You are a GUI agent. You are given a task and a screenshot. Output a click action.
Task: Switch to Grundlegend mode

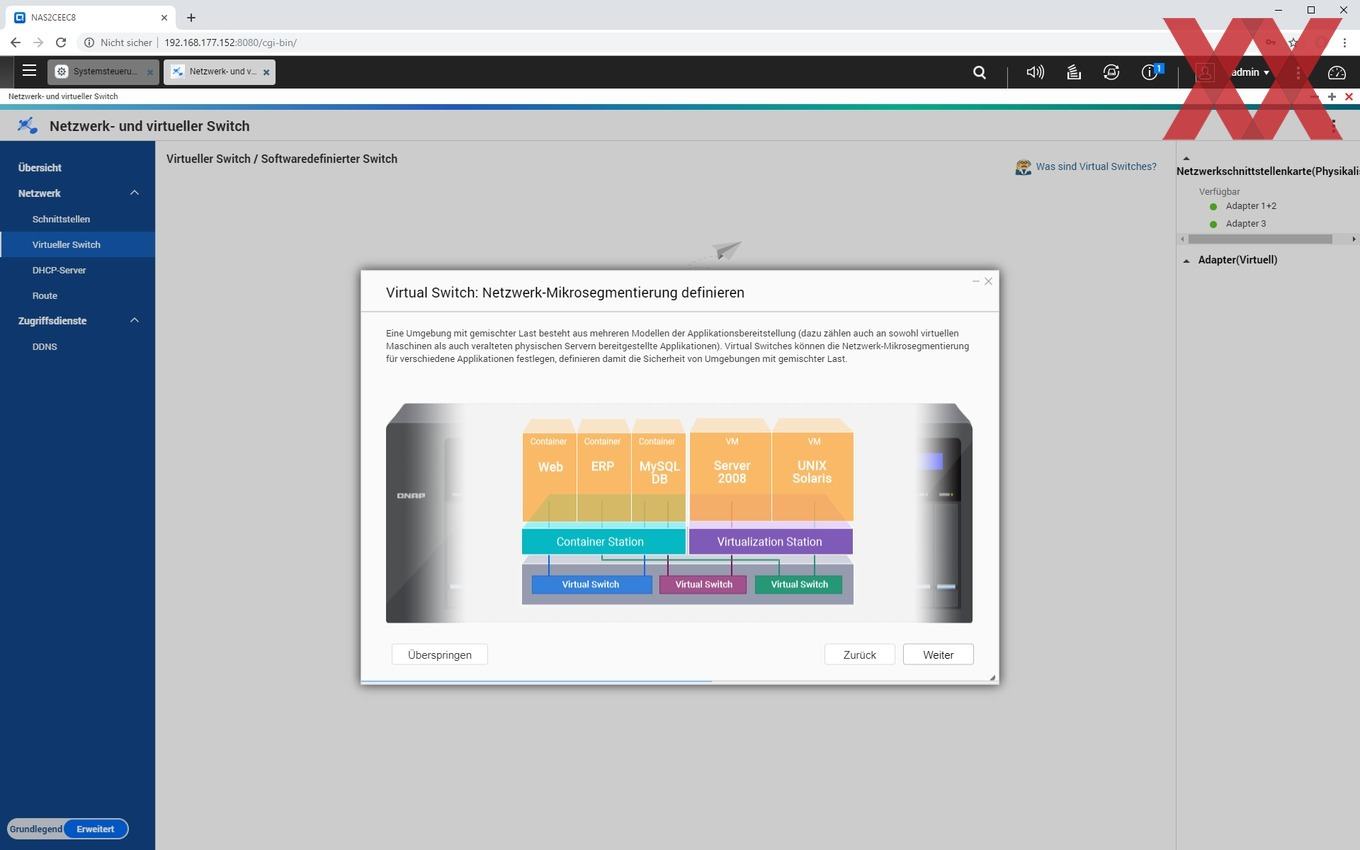click(36, 829)
